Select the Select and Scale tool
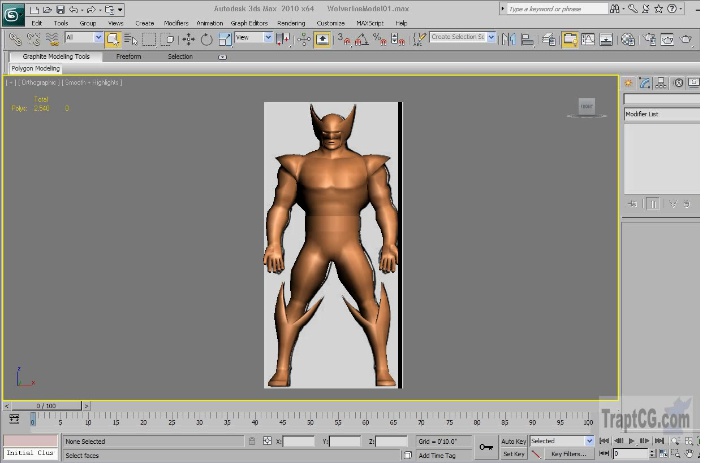This screenshot has height=463, width=724. point(225,39)
